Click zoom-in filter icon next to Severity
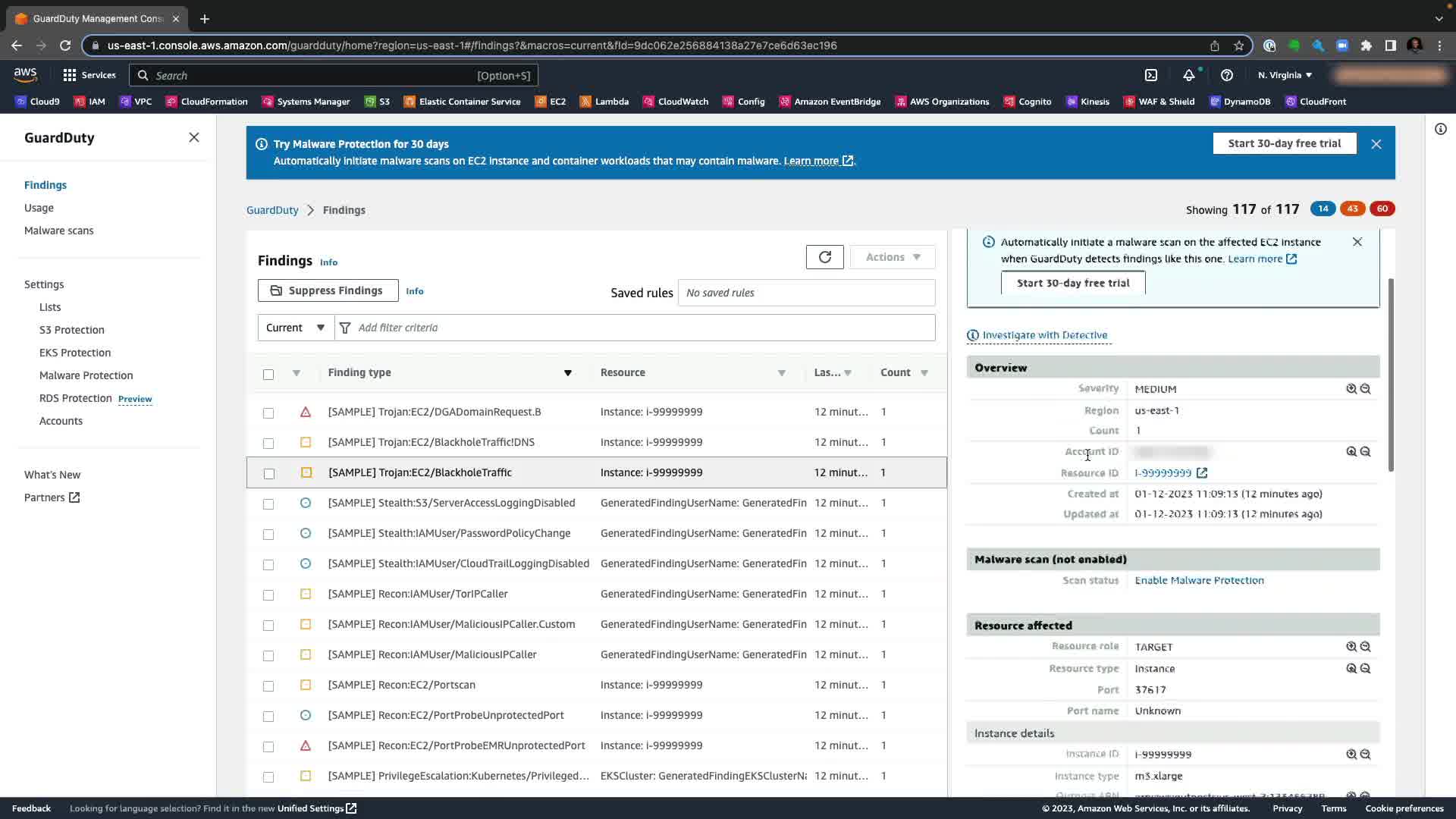Screen dimensions: 1456x819 (x=1351, y=389)
